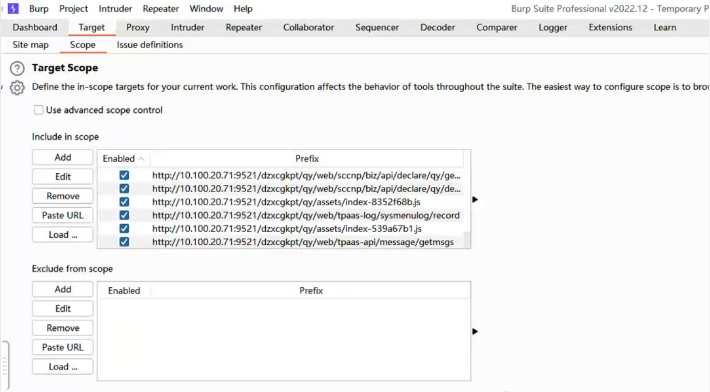The image size is (710, 392).
Task: Open the Logger tab
Action: click(553, 28)
